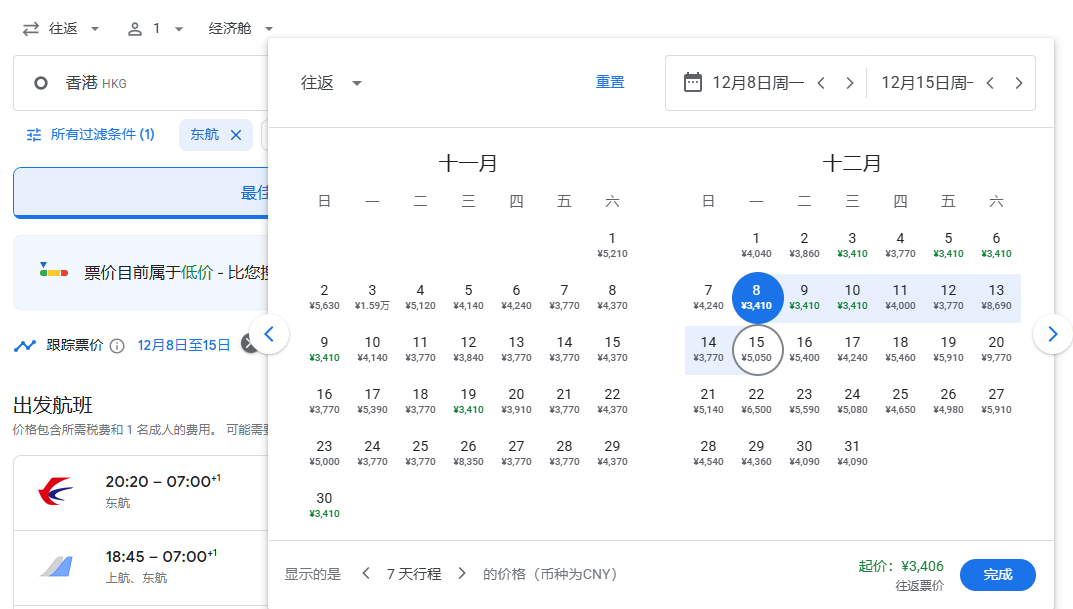This screenshot has width=1073, height=609.
Task: Select the 20:20 – 07:00 China Eastern flight
Action: [140, 492]
